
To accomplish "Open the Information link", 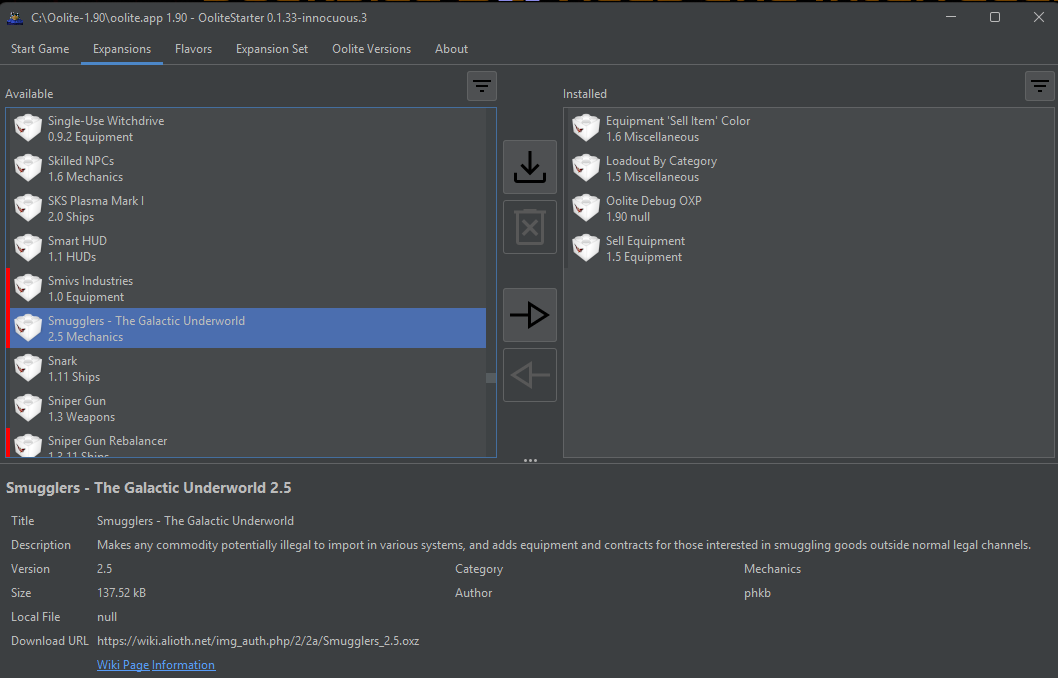I will (184, 665).
